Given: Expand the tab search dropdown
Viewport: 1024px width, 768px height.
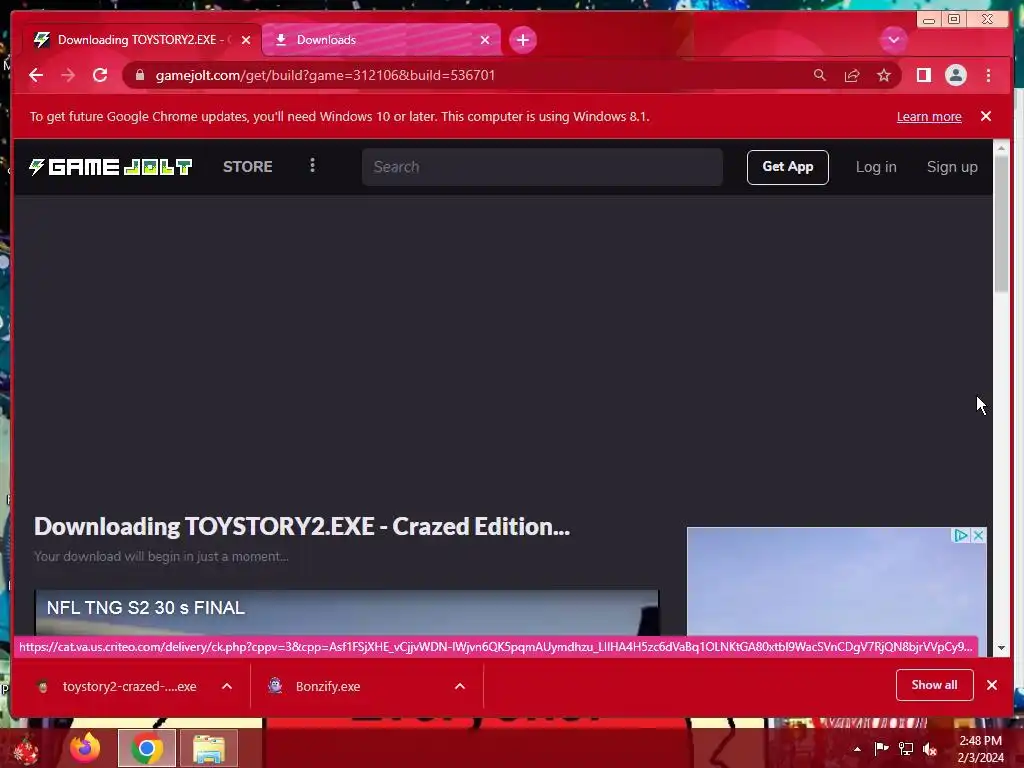Looking at the screenshot, I should (x=893, y=40).
